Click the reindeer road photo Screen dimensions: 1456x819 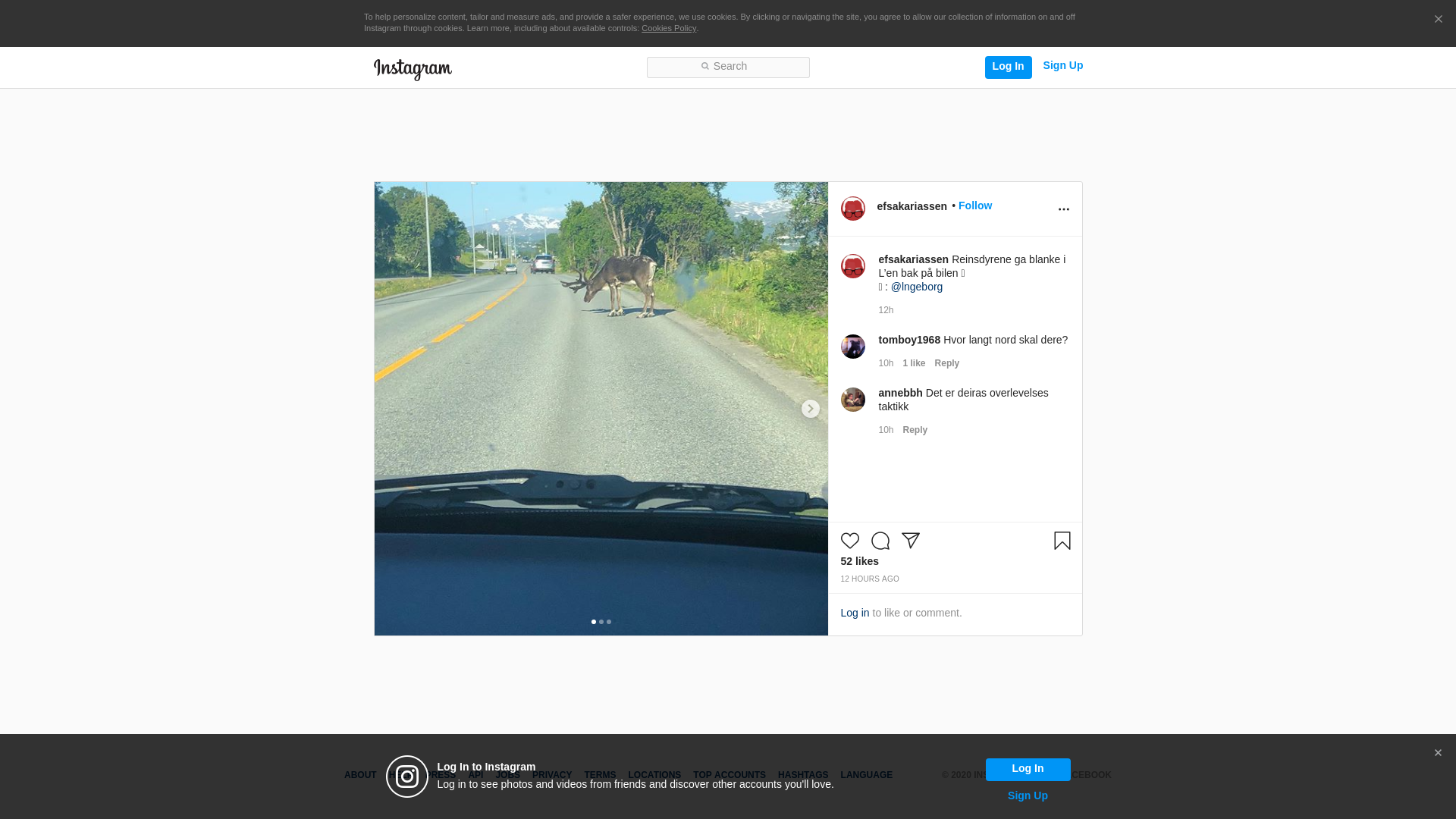pyautogui.click(x=601, y=409)
